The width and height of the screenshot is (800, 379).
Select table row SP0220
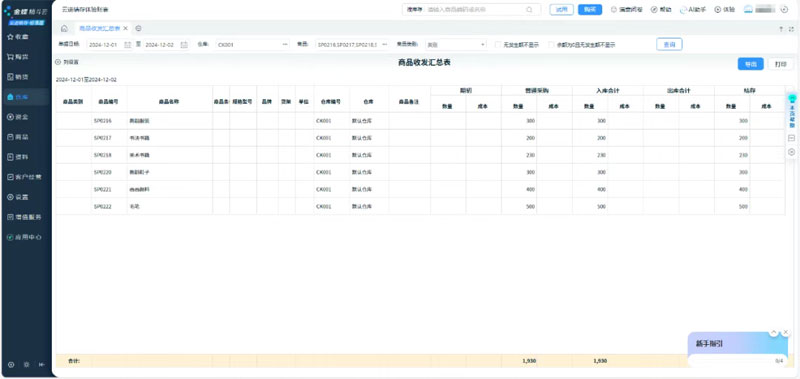tap(420, 172)
